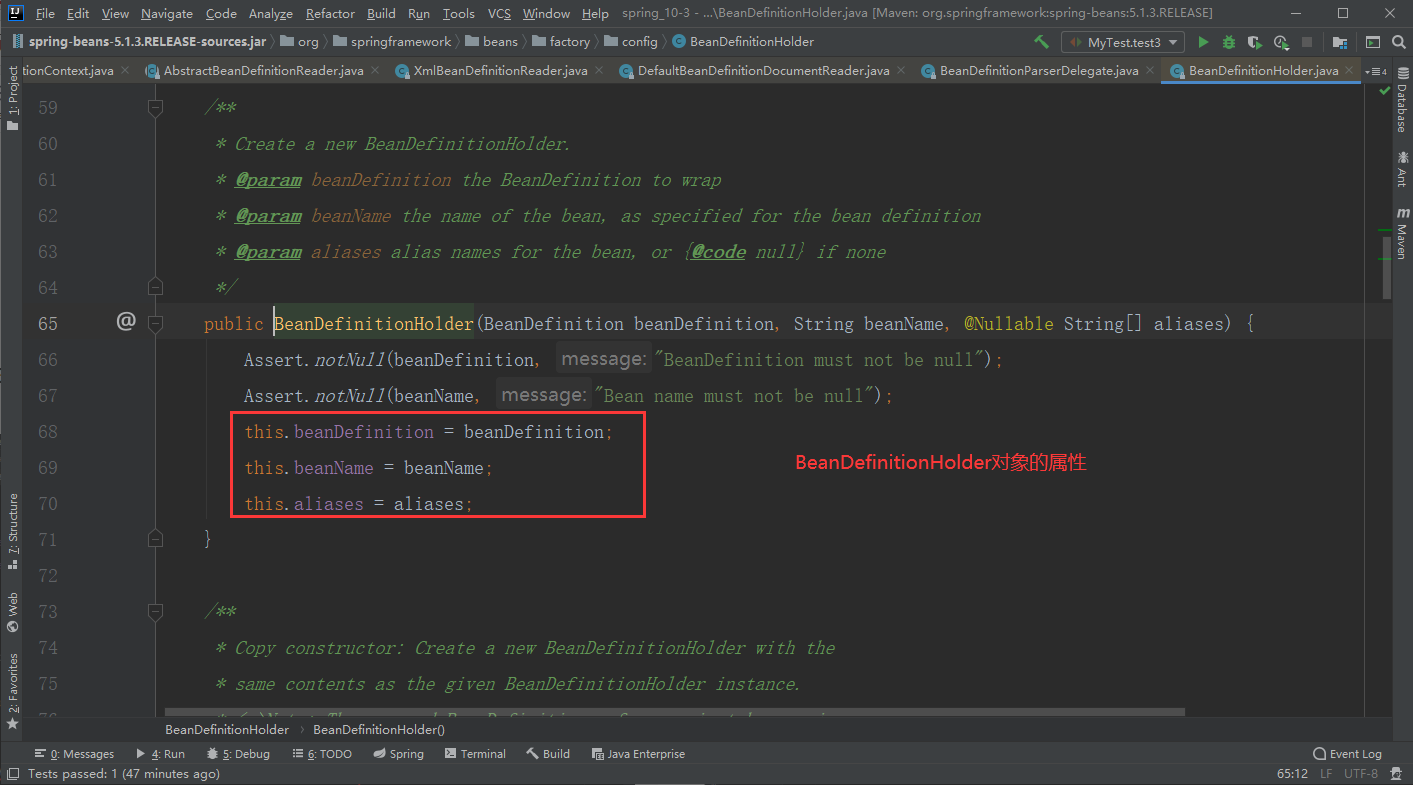Click fold end marker at line 64
The height and width of the screenshot is (785, 1413).
155,287
